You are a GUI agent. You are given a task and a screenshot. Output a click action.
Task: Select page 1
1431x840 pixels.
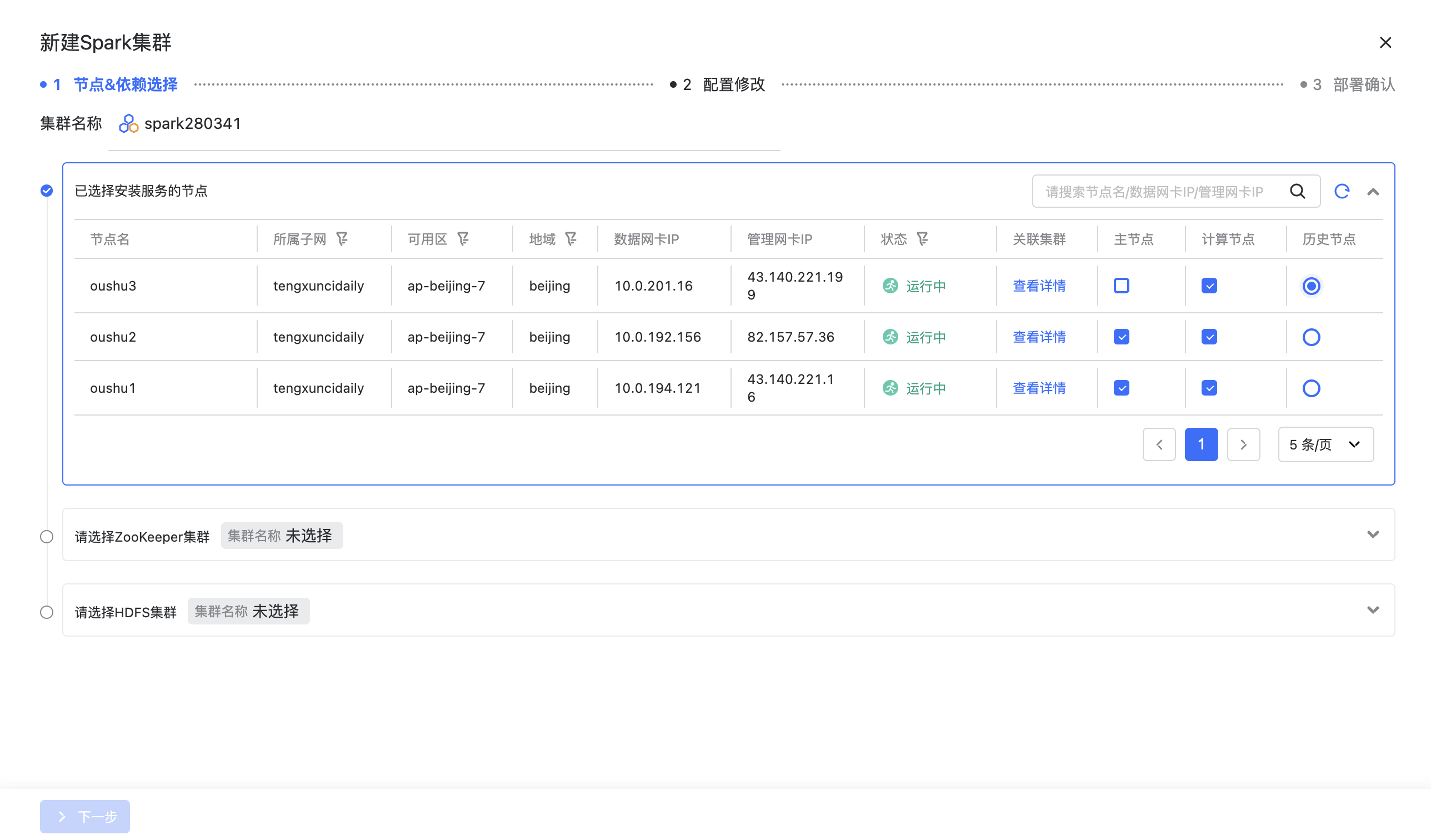click(x=1201, y=444)
